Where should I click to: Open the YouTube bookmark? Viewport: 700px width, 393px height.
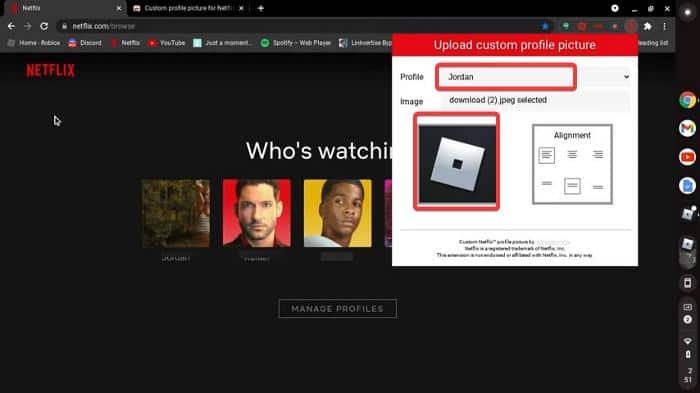(x=167, y=43)
